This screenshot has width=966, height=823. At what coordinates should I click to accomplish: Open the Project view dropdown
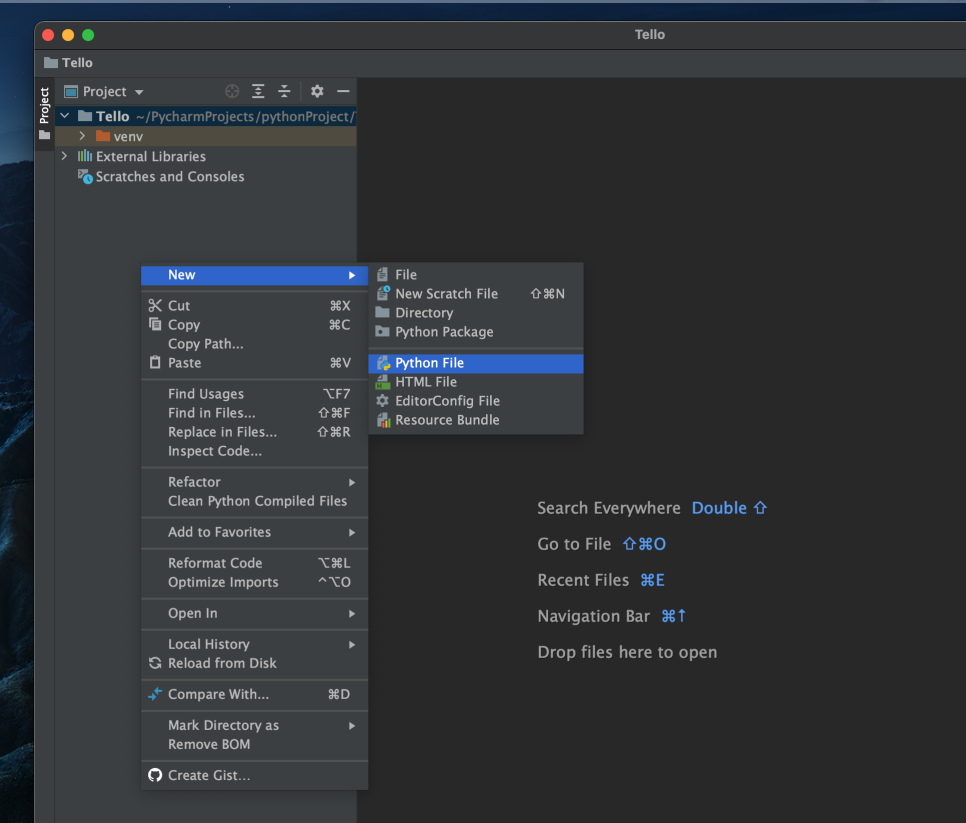[104, 91]
